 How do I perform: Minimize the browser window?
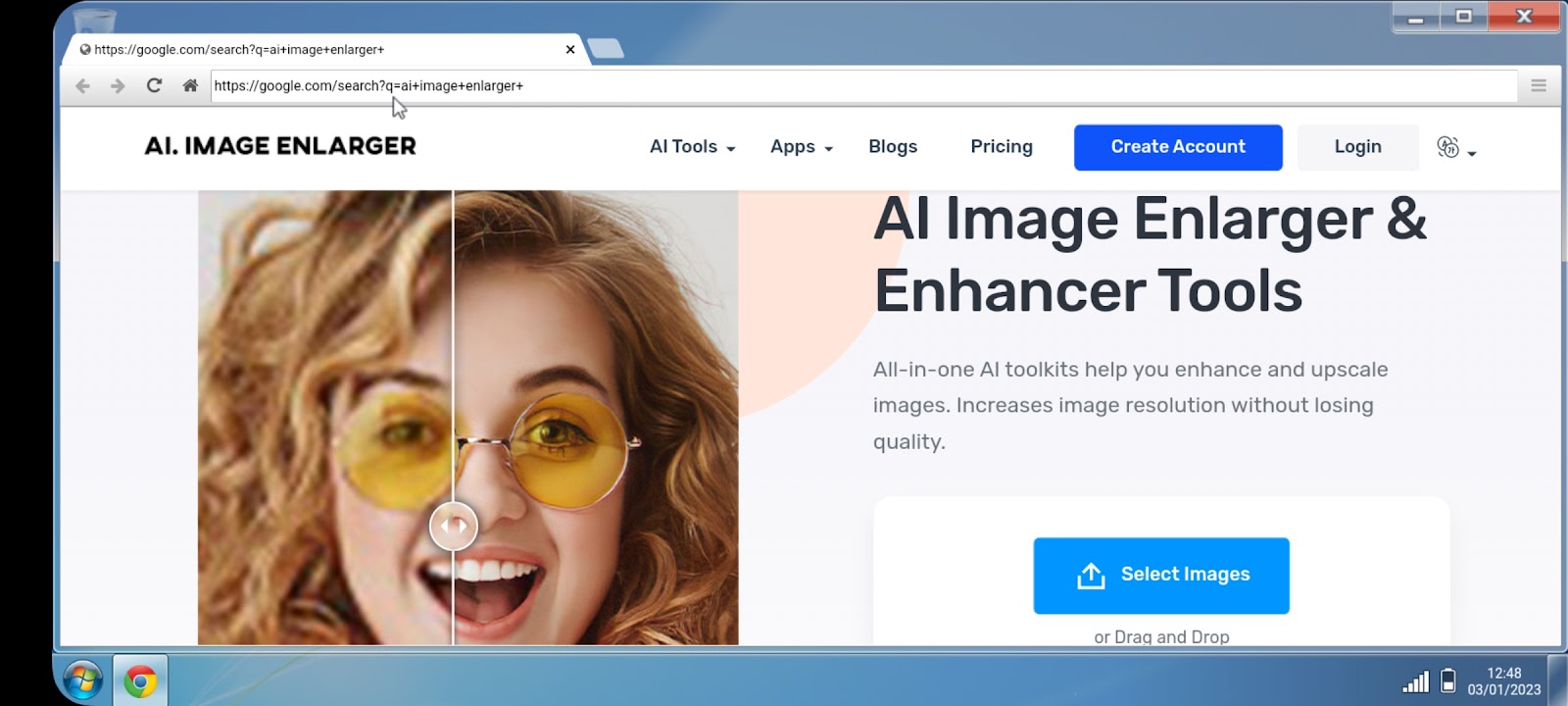point(1416,18)
